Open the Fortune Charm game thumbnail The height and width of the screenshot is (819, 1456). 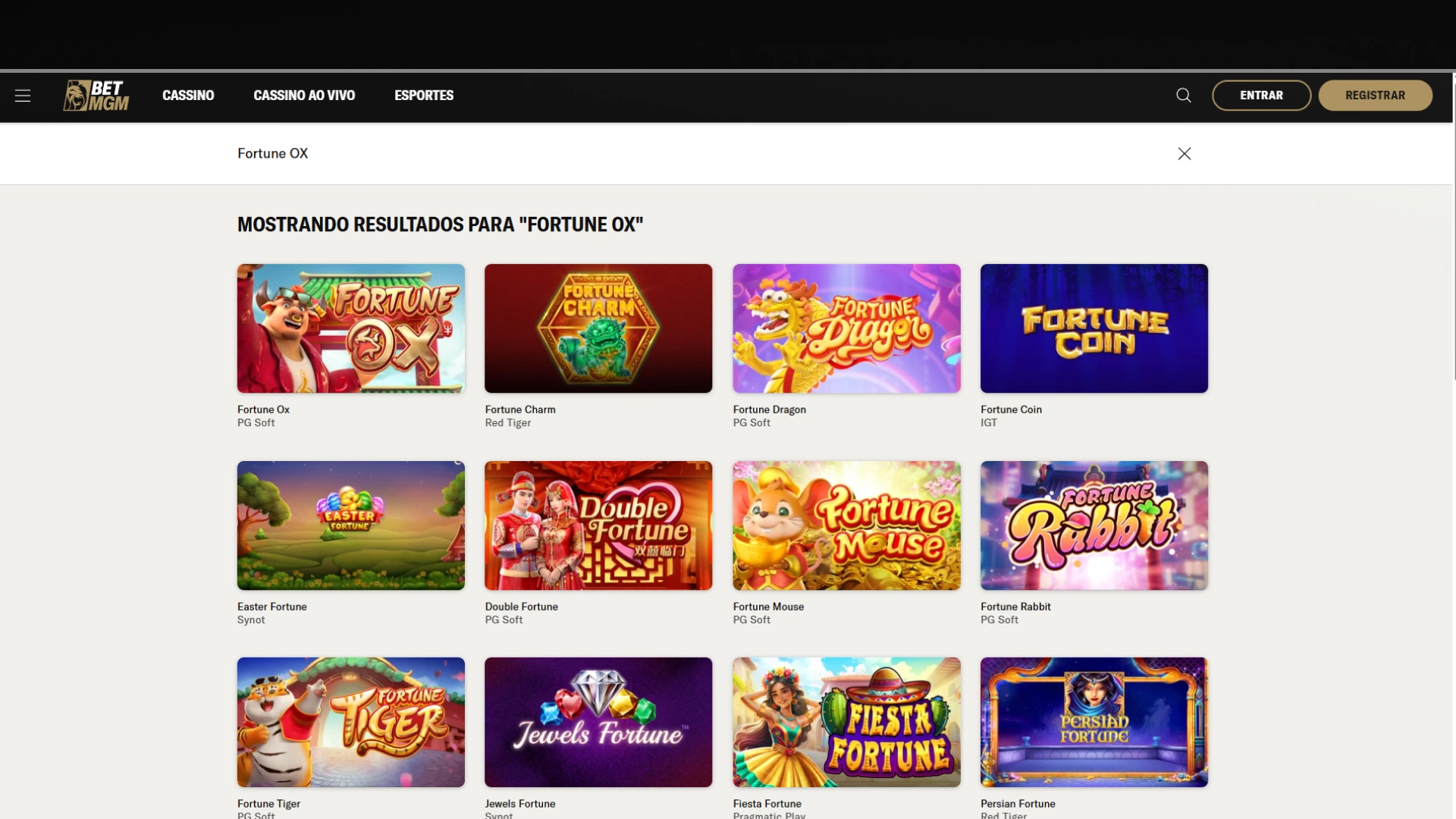[x=598, y=328]
